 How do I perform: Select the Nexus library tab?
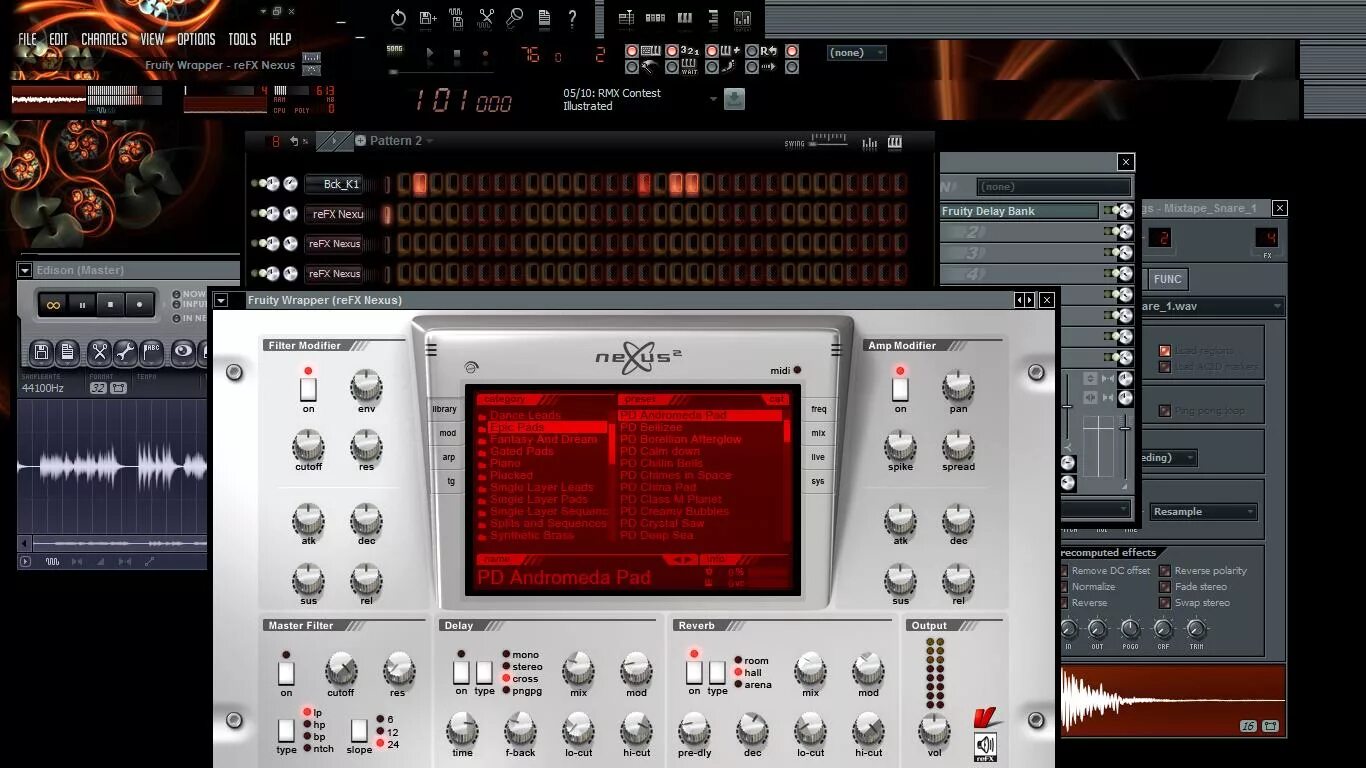(445, 409)
